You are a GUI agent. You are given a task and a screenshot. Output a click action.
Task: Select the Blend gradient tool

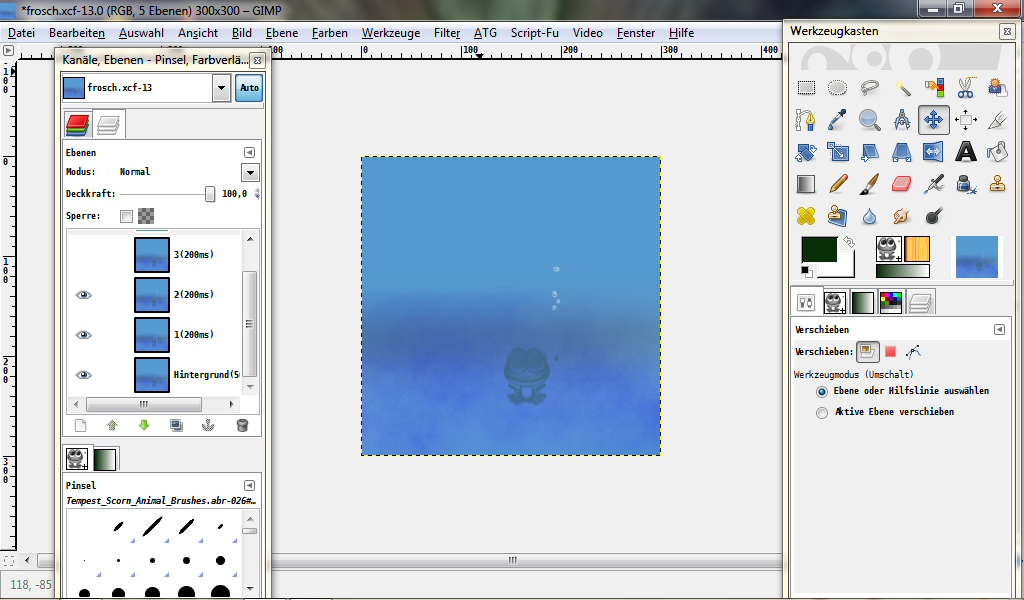point(806,184)
